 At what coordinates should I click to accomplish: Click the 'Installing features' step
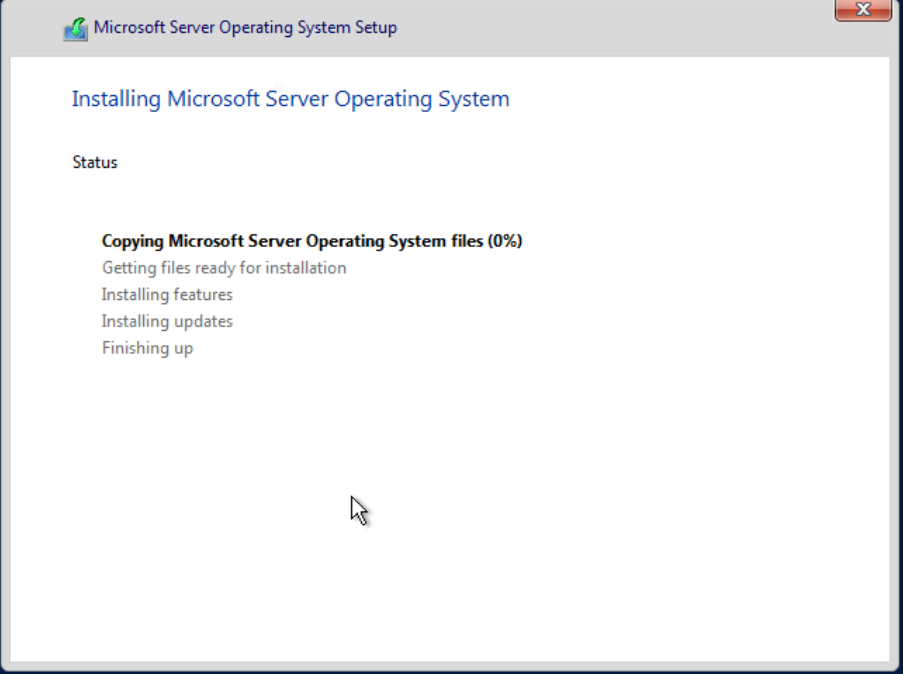tap(167, 295)
